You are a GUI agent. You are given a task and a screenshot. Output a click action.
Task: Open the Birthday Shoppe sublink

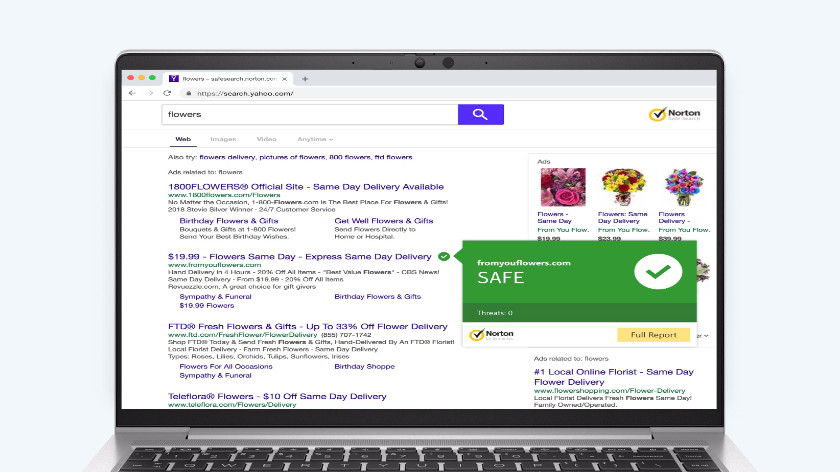coord(364,366)
